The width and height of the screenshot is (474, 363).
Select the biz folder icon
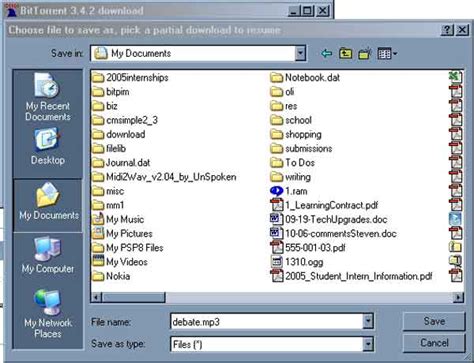coord(98,106)
